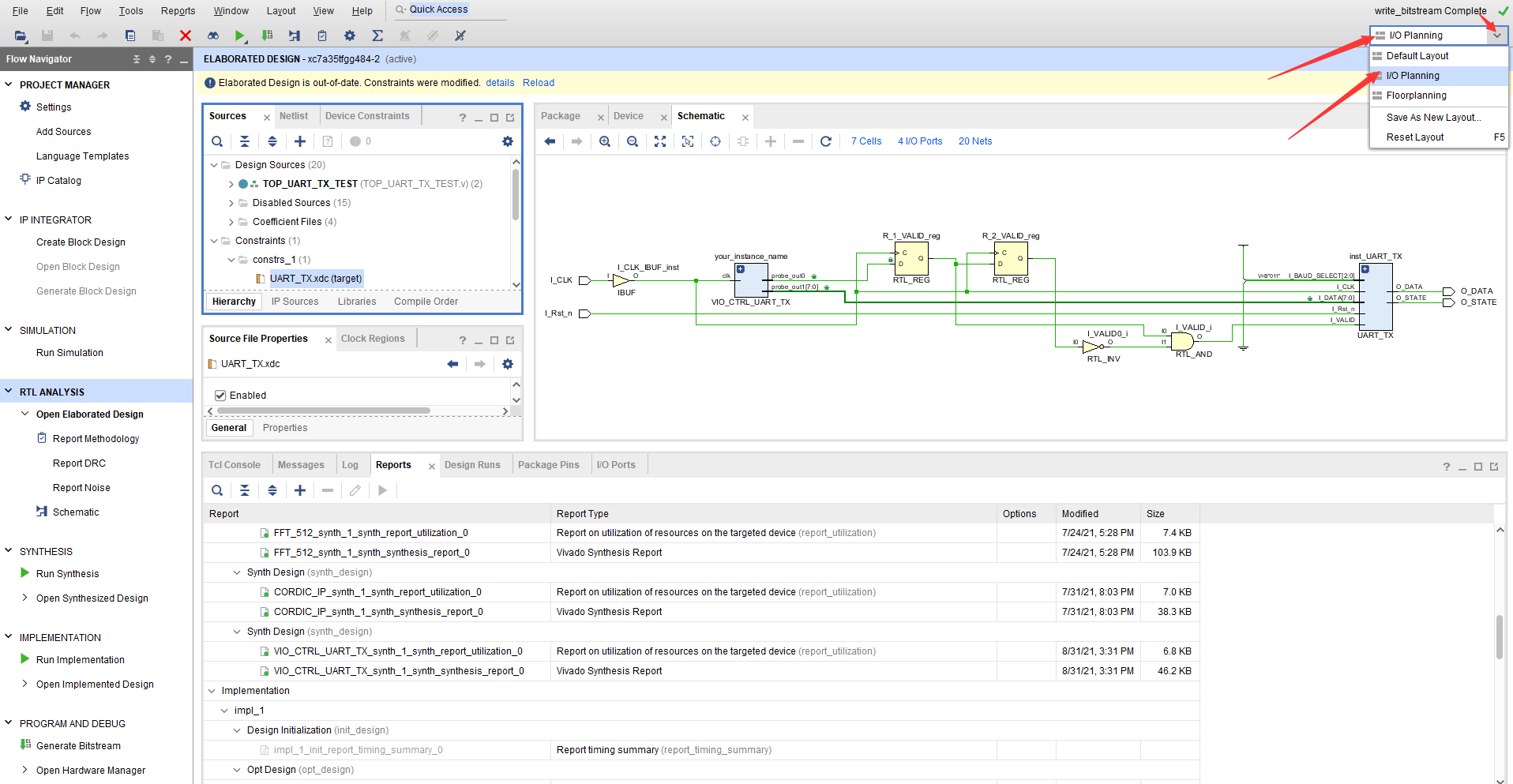
Task: Open main toolbar settings gear
Action: [x=350, y=36]
